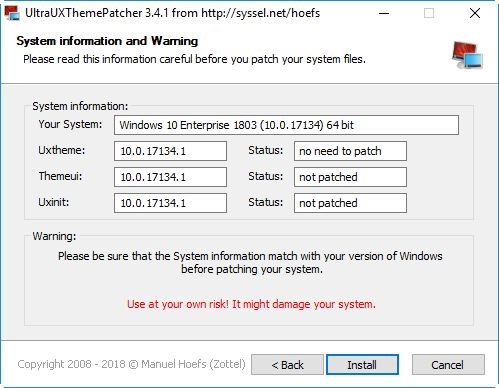
Task: Click the monitors logo icon in header
Action: coord(467,55)
